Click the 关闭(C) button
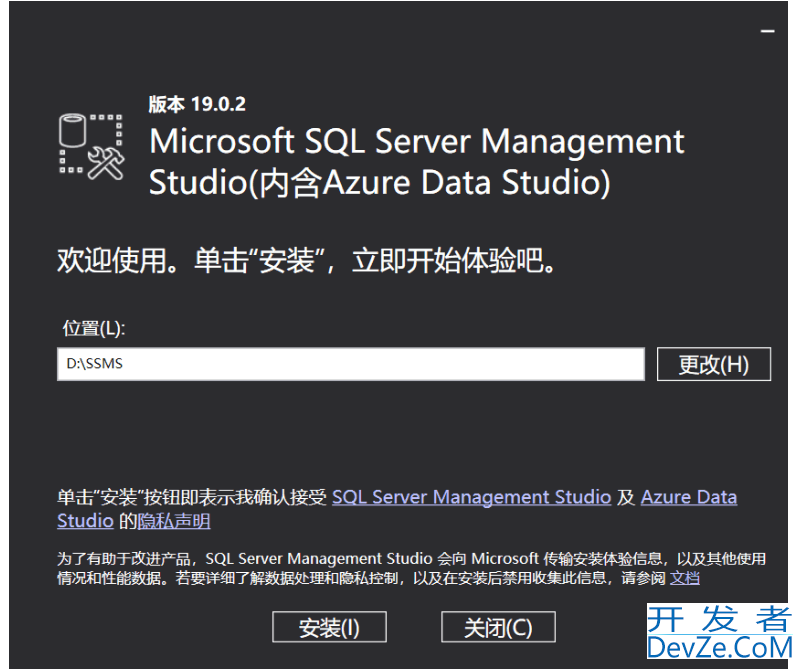 pyautogui.click(x=498, y=627)
